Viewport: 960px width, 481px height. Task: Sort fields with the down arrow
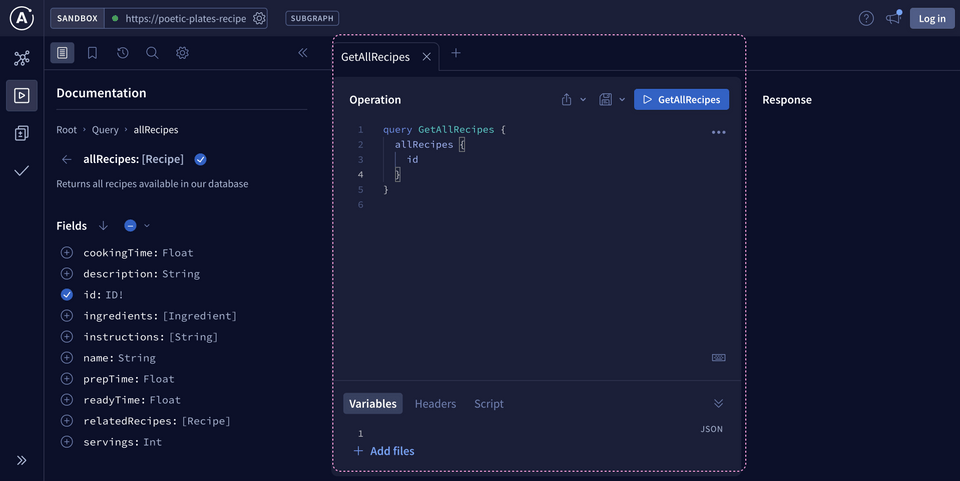(103, 226)
